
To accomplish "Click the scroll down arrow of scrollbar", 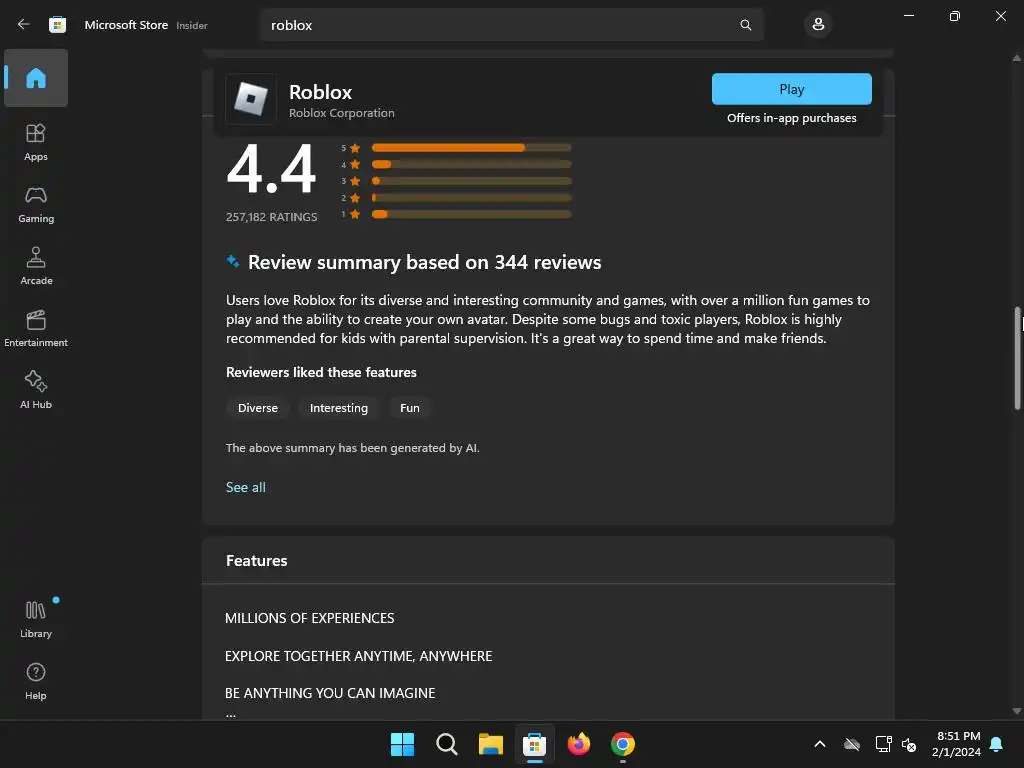I will tap(1017, 711).
